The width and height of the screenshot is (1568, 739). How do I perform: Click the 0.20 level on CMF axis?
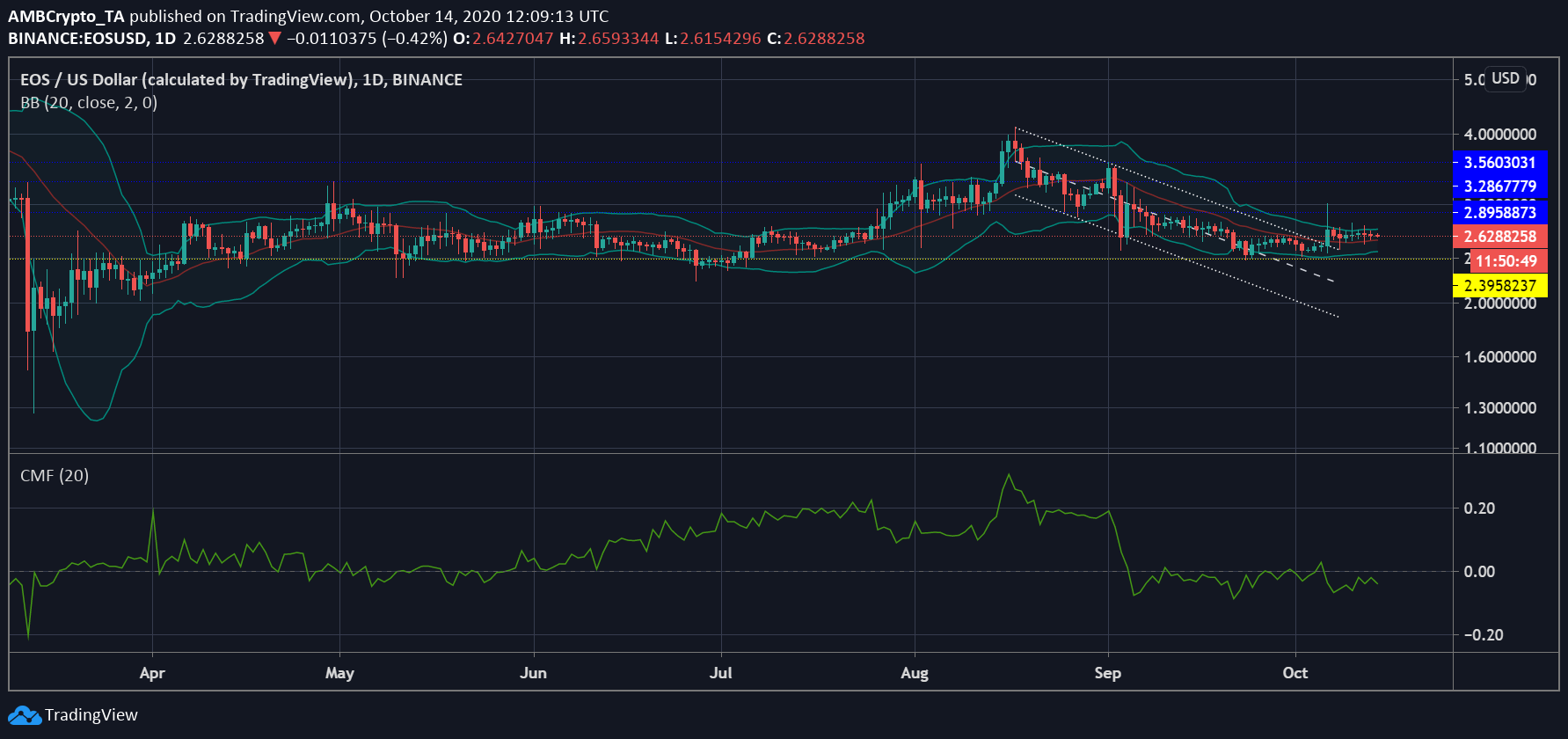click(x=1479, y=509)
